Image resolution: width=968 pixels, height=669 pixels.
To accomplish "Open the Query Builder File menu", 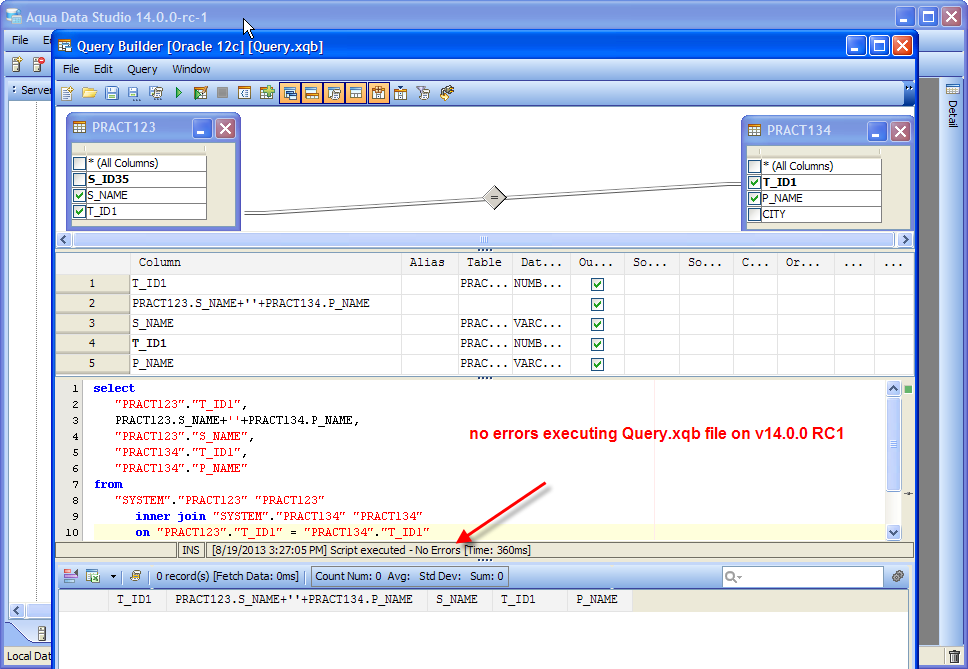I will (x=71, y=69).
